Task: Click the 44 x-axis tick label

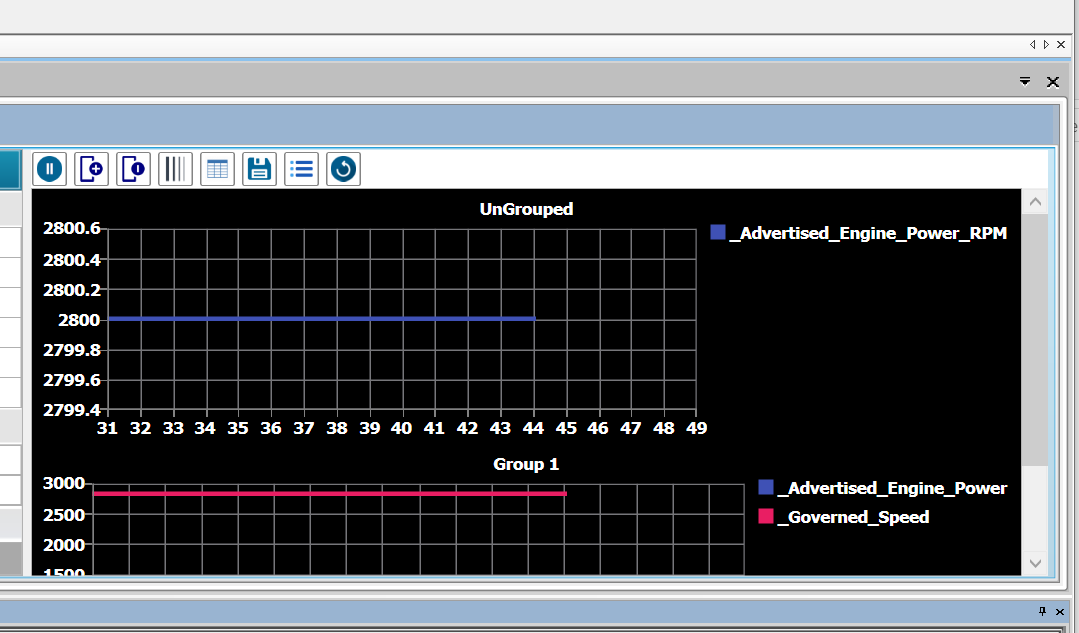Action: (533, 428)
